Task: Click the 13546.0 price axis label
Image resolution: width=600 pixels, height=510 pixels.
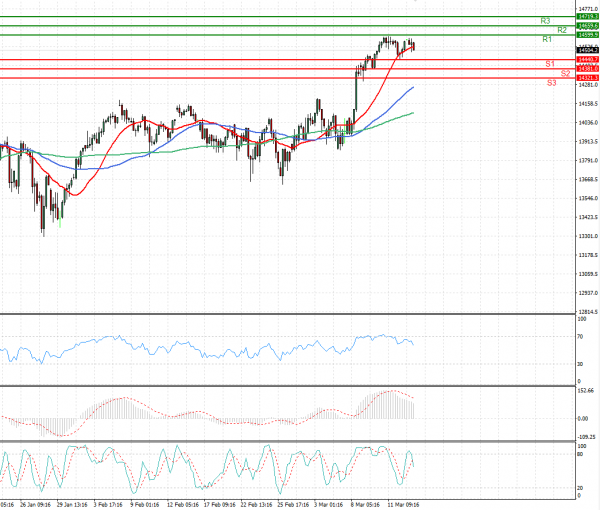Action: 588,198
